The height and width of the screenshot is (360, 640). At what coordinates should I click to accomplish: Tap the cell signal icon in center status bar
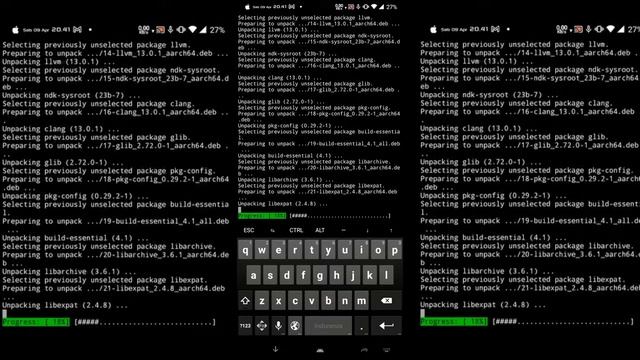click(x=382, y=7)
